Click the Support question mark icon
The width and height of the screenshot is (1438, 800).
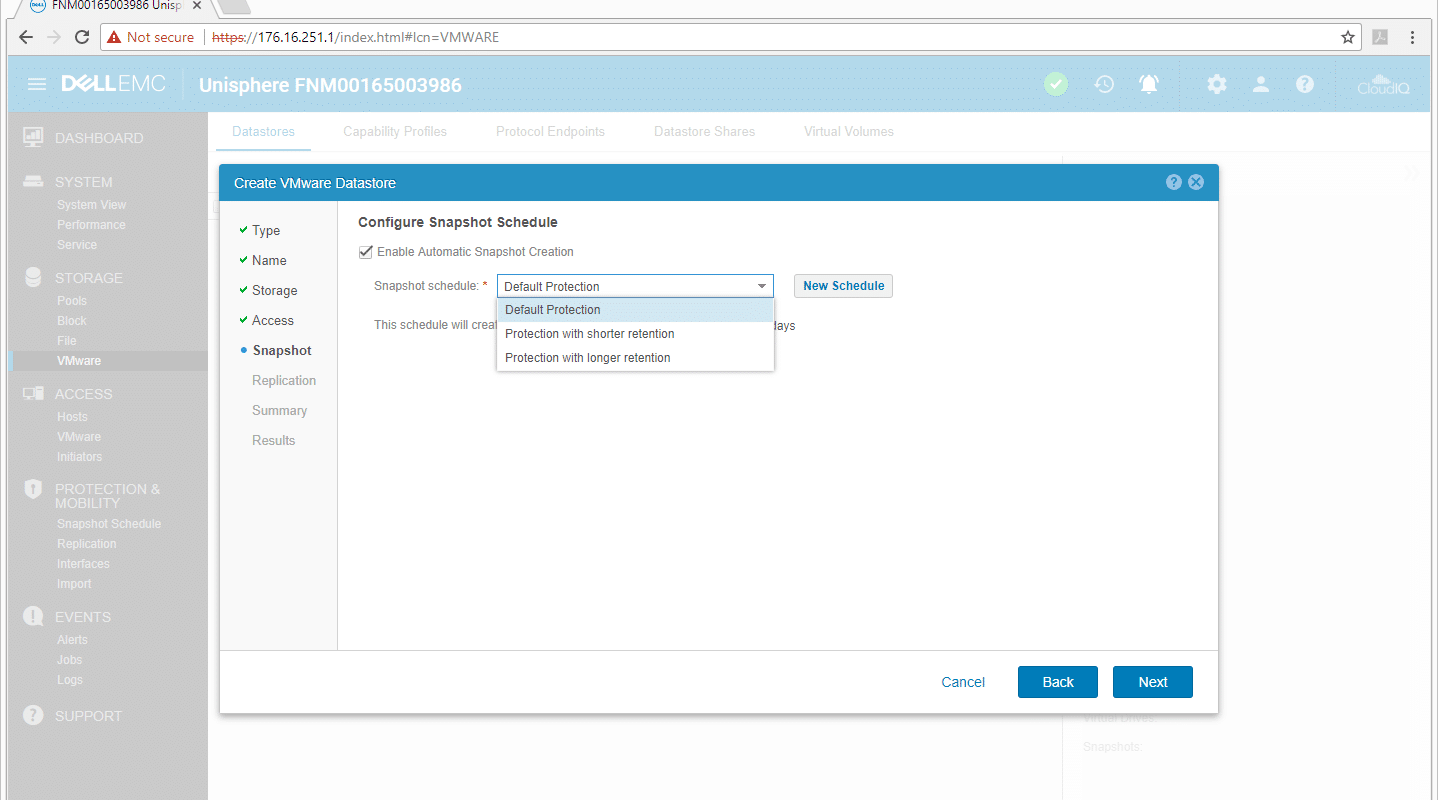[x=33, y=715]
